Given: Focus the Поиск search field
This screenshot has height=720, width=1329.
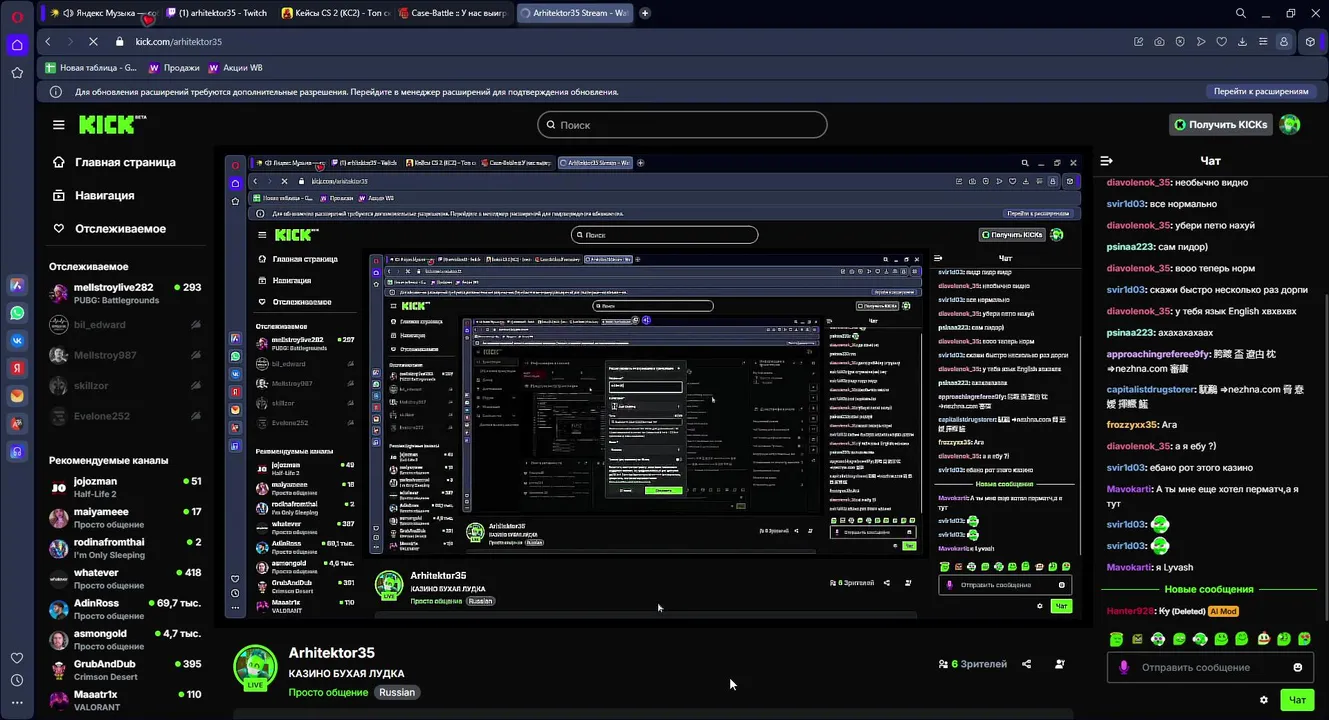Looking at the screenshot, I should [682, 125].
